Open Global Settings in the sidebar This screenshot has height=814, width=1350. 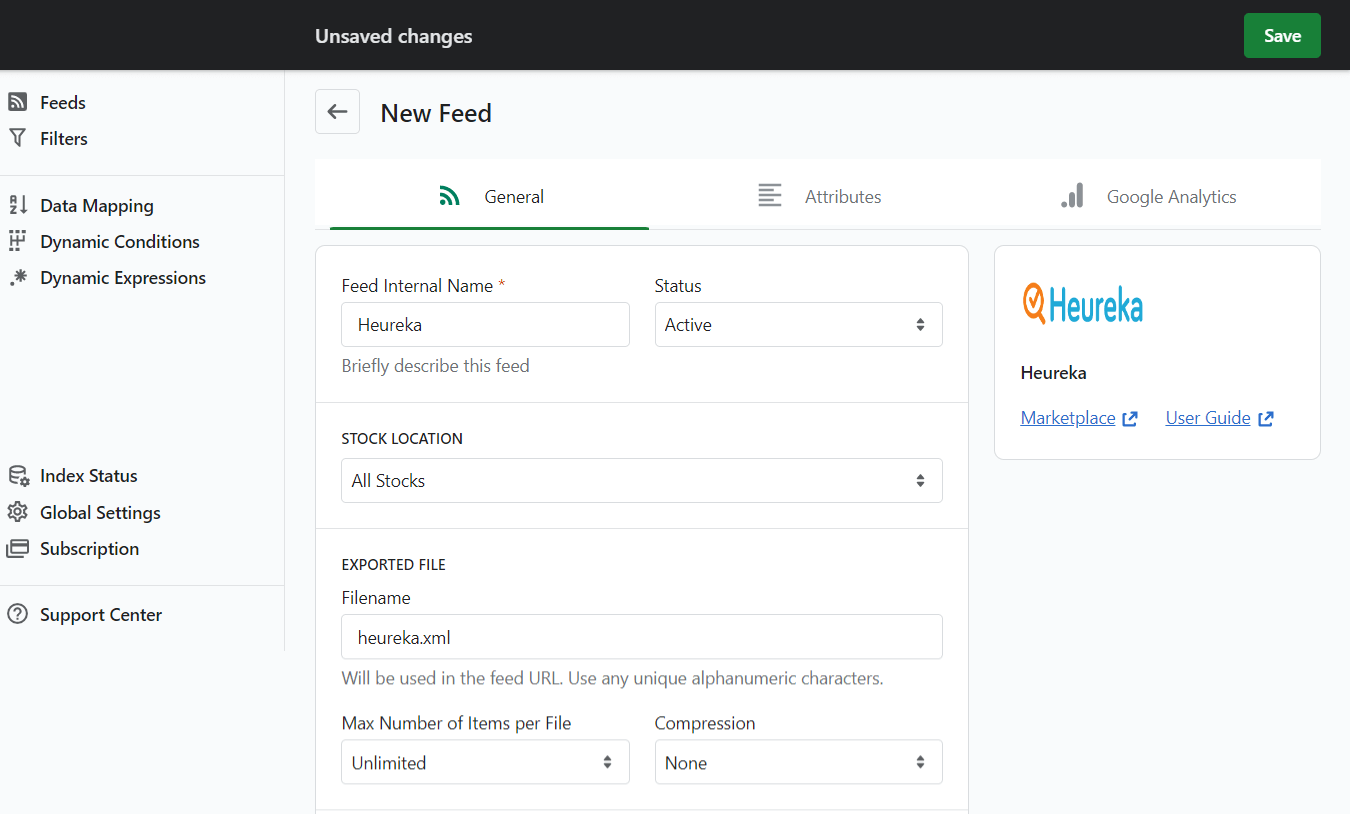click(x=100, y=512)
